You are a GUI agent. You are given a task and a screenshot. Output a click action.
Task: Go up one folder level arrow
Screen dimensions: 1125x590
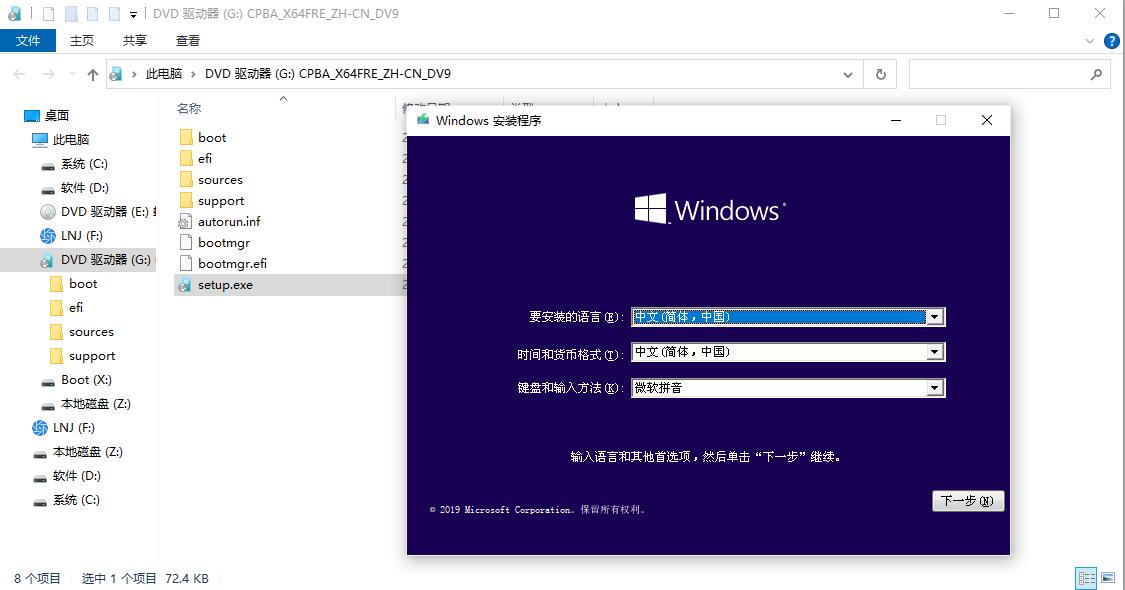(93, 74)
